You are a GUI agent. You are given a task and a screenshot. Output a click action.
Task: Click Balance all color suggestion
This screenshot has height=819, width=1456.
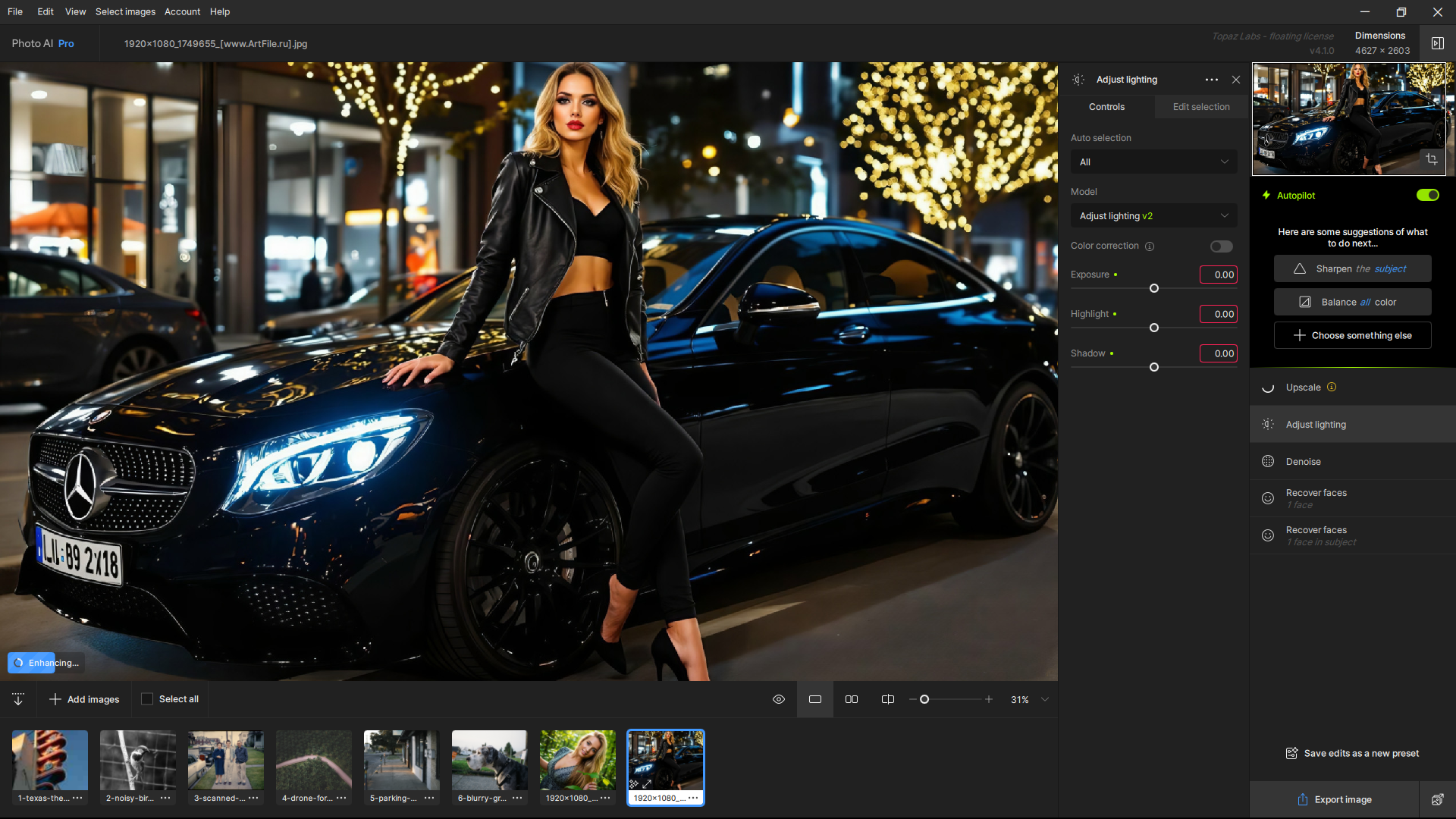1352,302
